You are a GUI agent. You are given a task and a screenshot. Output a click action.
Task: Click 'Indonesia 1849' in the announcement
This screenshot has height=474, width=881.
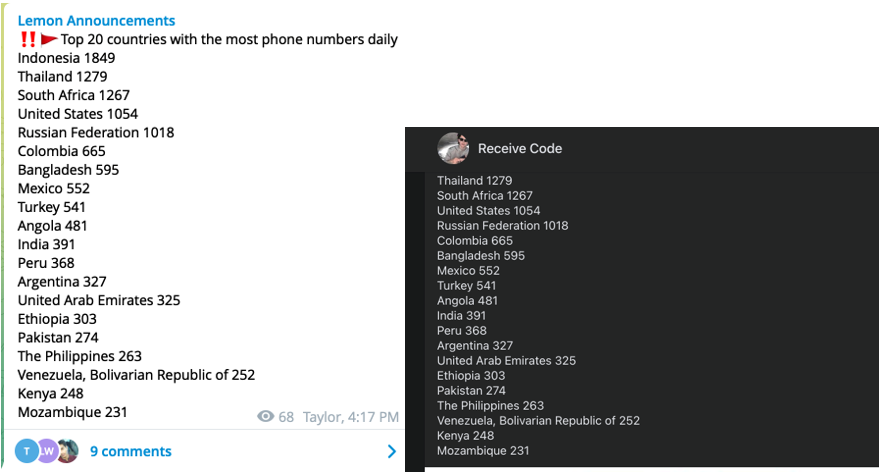[66, 58]
